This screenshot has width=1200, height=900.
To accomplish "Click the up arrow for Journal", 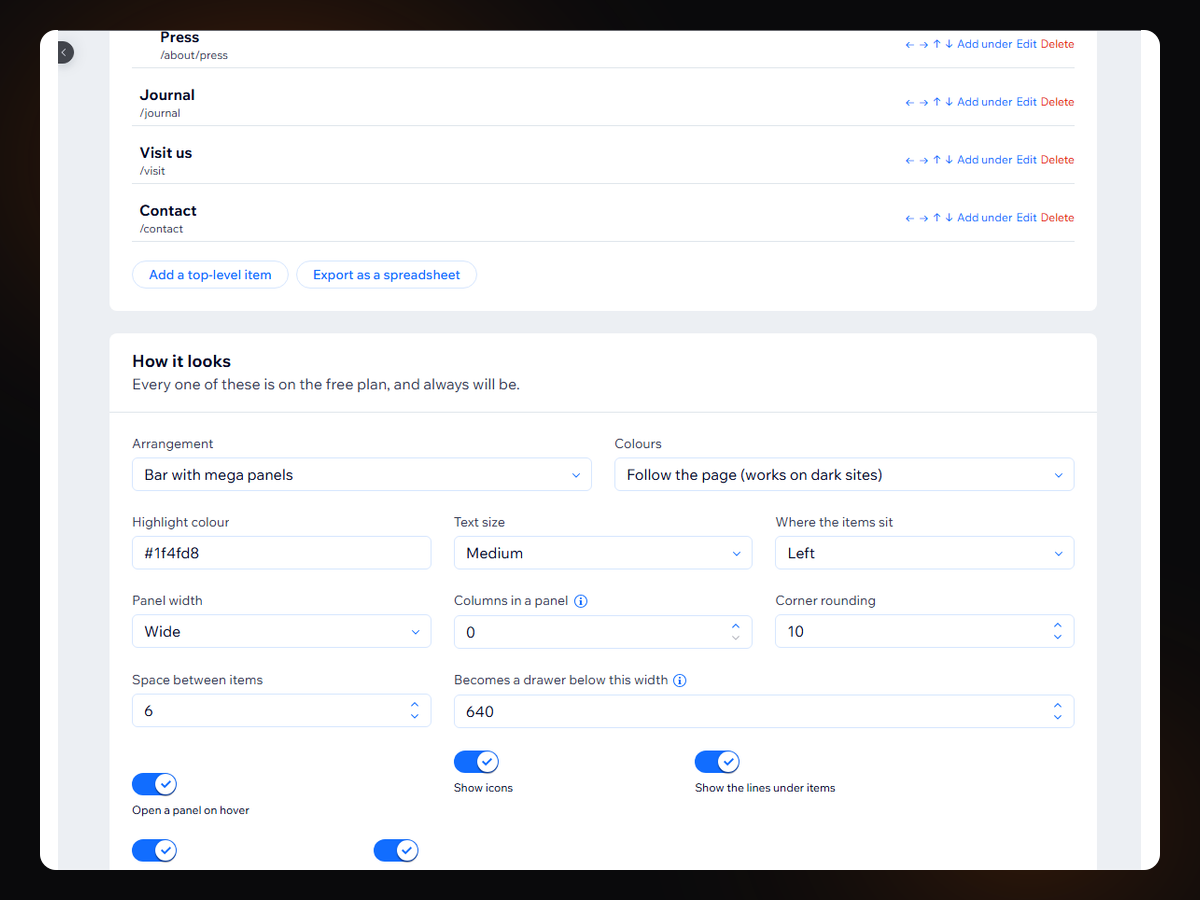I will (937, 102).
